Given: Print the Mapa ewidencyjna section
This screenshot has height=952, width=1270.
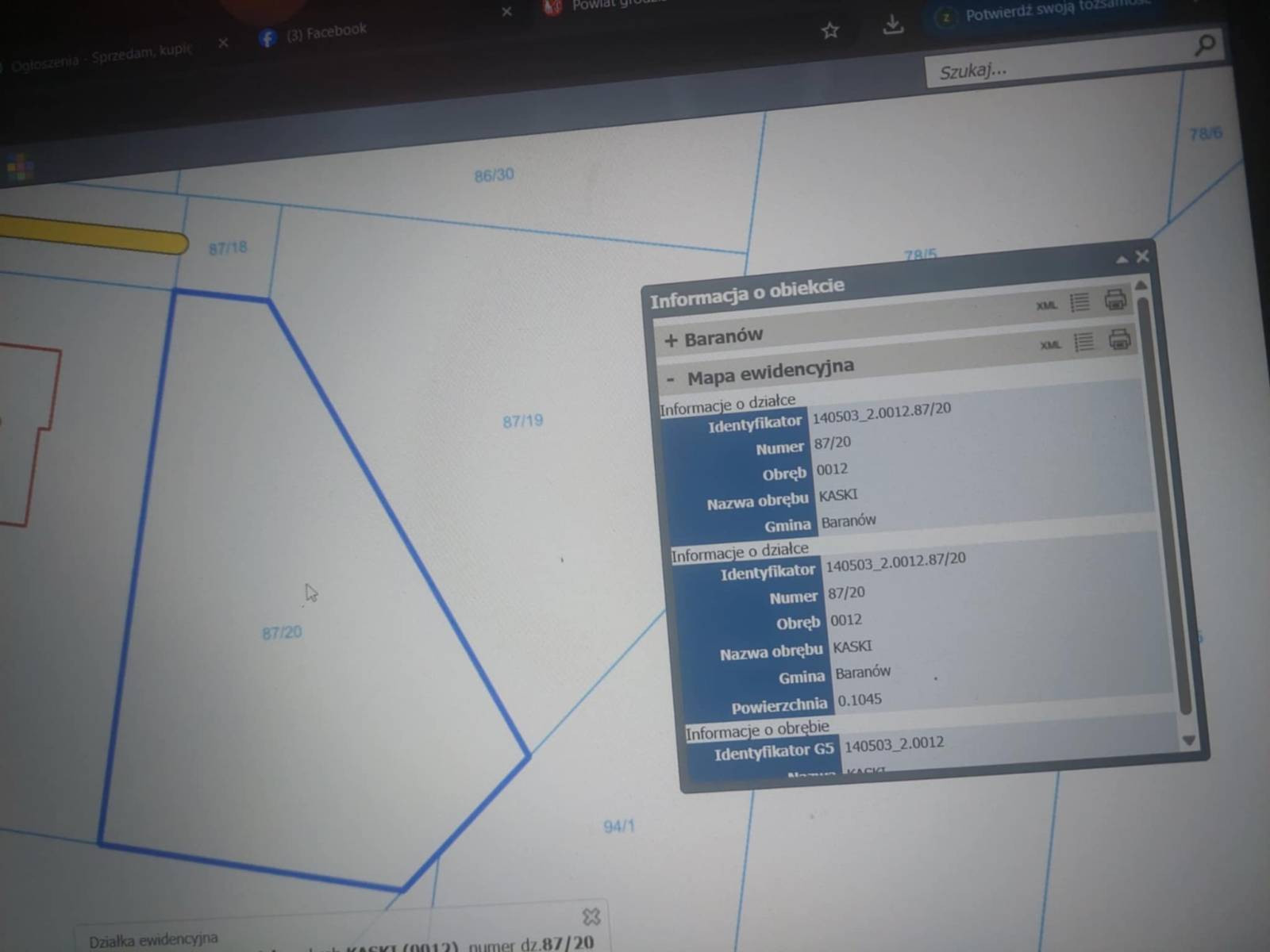Looking at the screenshot, I should (x=1119, y=340).
